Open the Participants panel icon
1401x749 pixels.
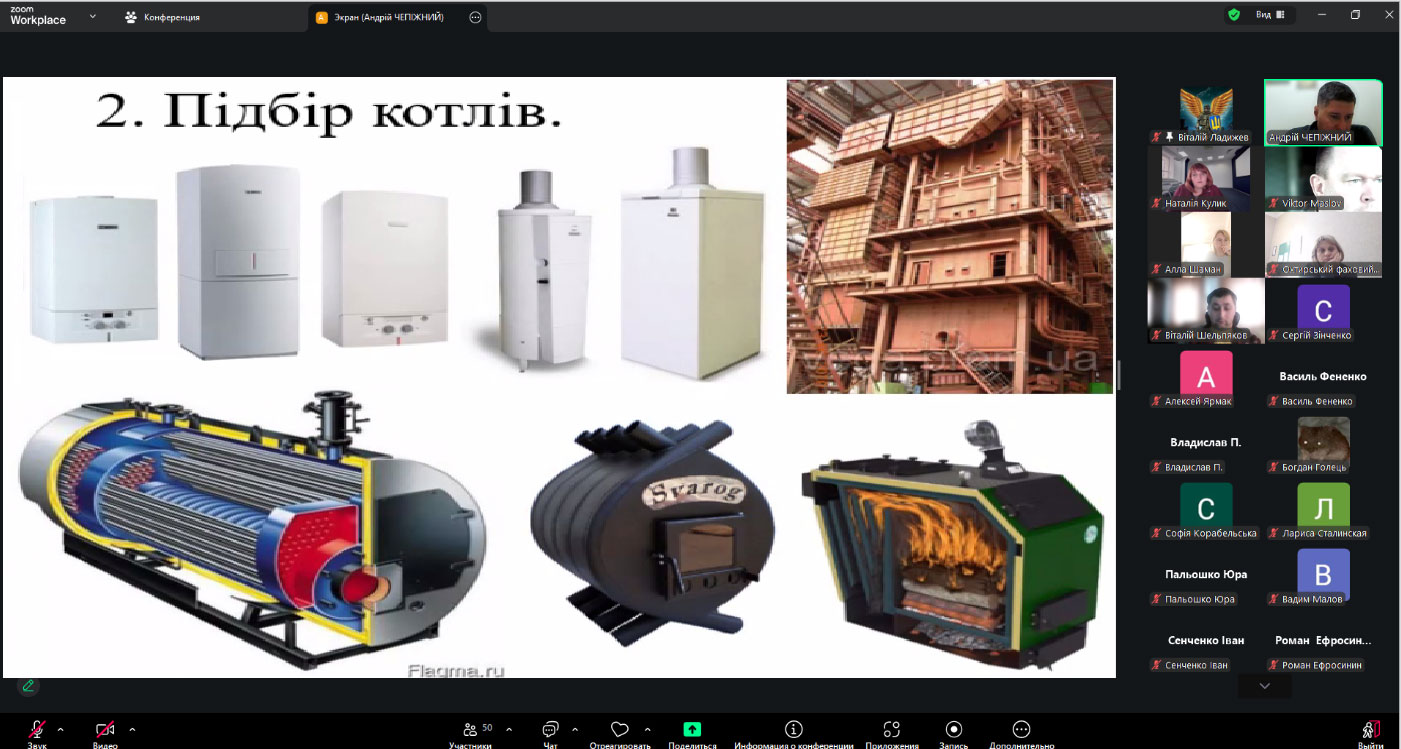pyautogui.click(x=470, y=729)
